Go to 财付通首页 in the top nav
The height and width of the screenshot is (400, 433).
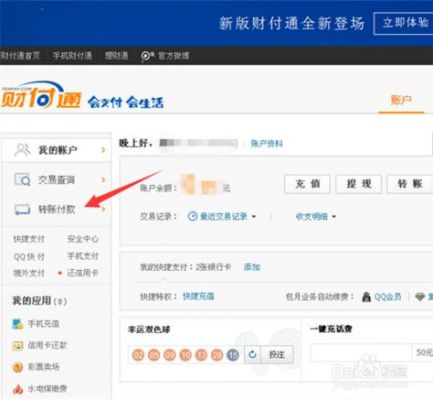[20, 55]
